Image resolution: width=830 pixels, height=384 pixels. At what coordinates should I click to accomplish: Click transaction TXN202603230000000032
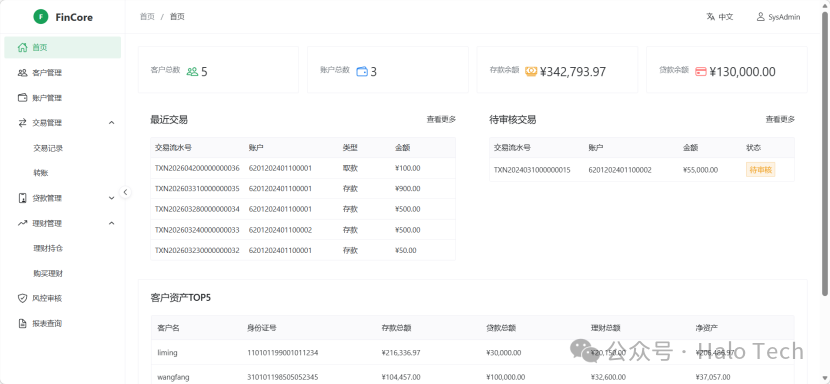point(197,251)
